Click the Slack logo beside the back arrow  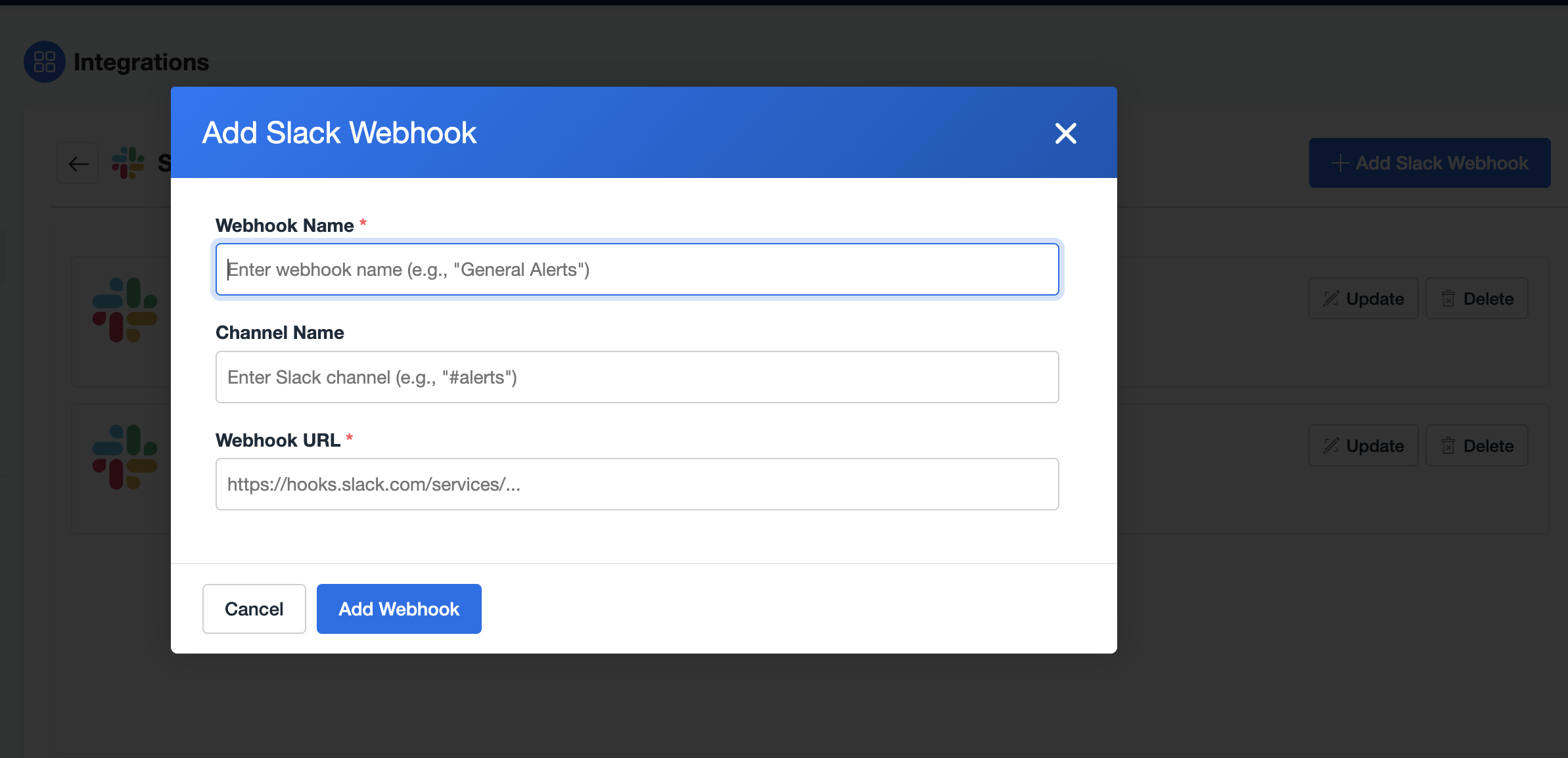coord(128,163)
